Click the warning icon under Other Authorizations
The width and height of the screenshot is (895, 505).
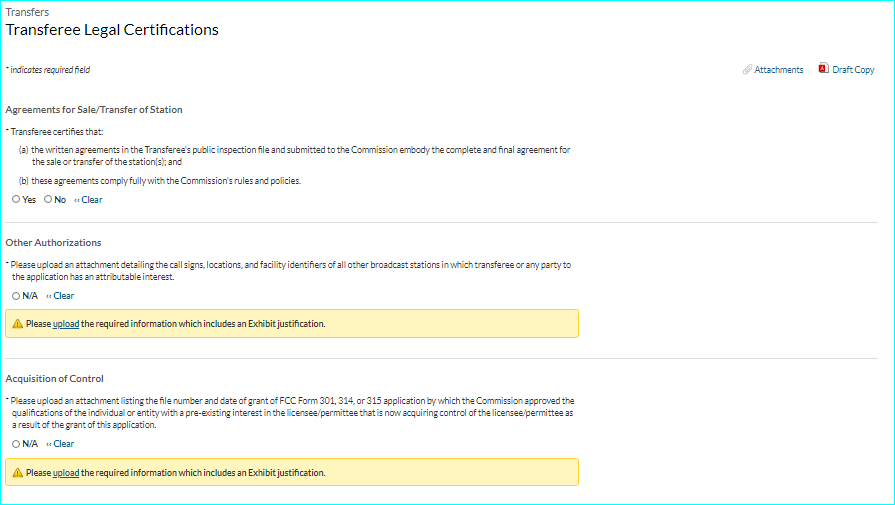pos(17,324)
